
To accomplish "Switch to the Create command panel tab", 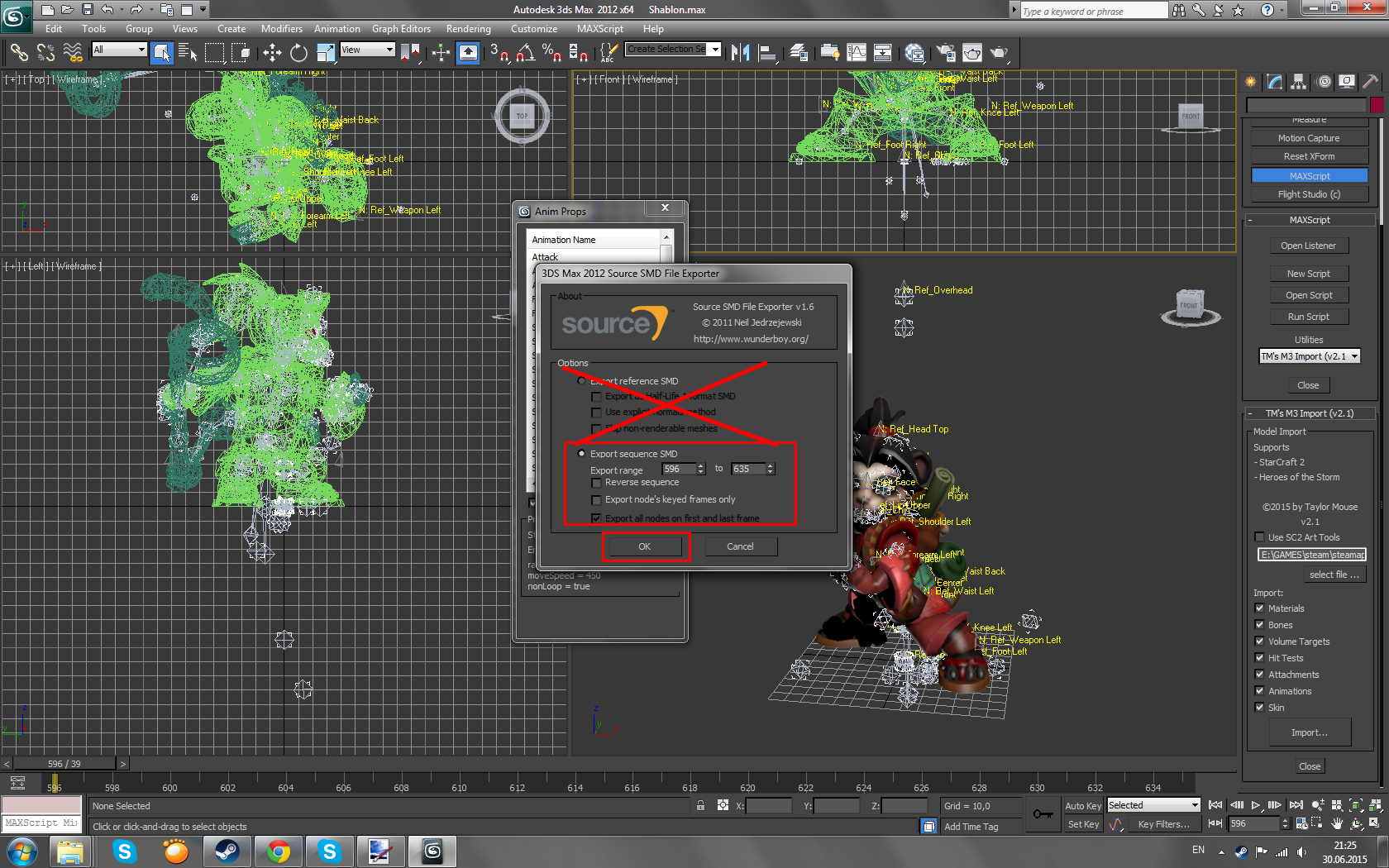I will 1251,81.
